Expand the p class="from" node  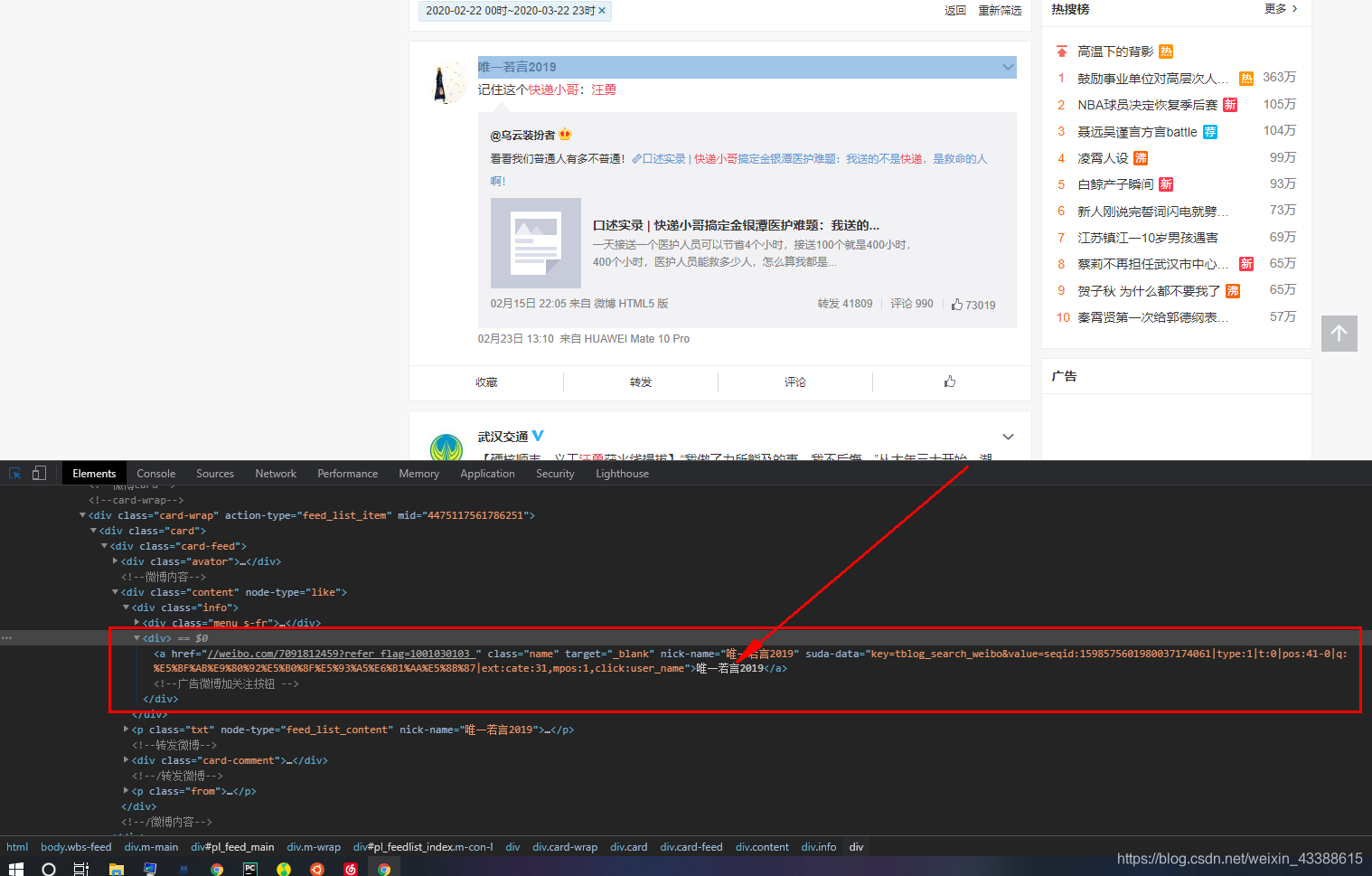pyautogui.click(x=126, y=790)
